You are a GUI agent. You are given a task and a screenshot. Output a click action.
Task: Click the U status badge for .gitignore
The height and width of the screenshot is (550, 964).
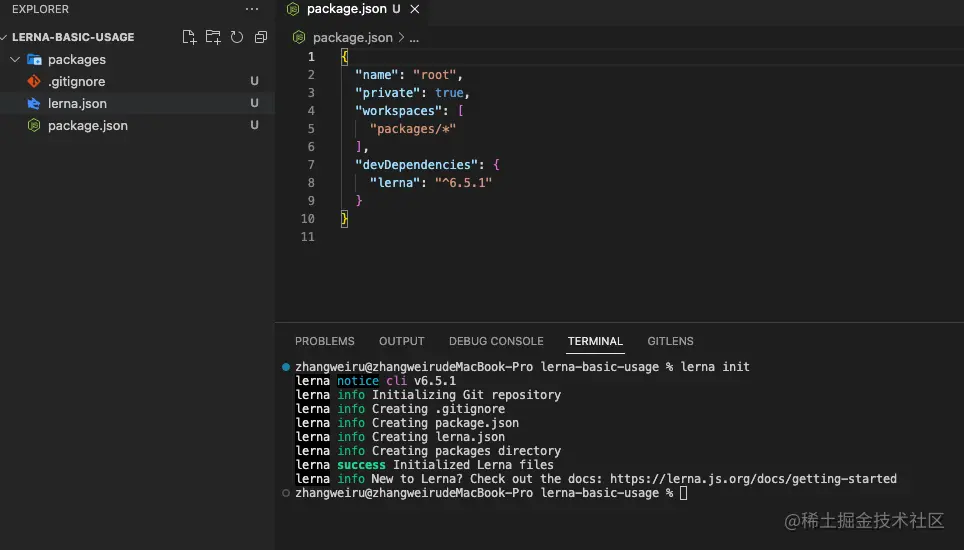point(255,81)
